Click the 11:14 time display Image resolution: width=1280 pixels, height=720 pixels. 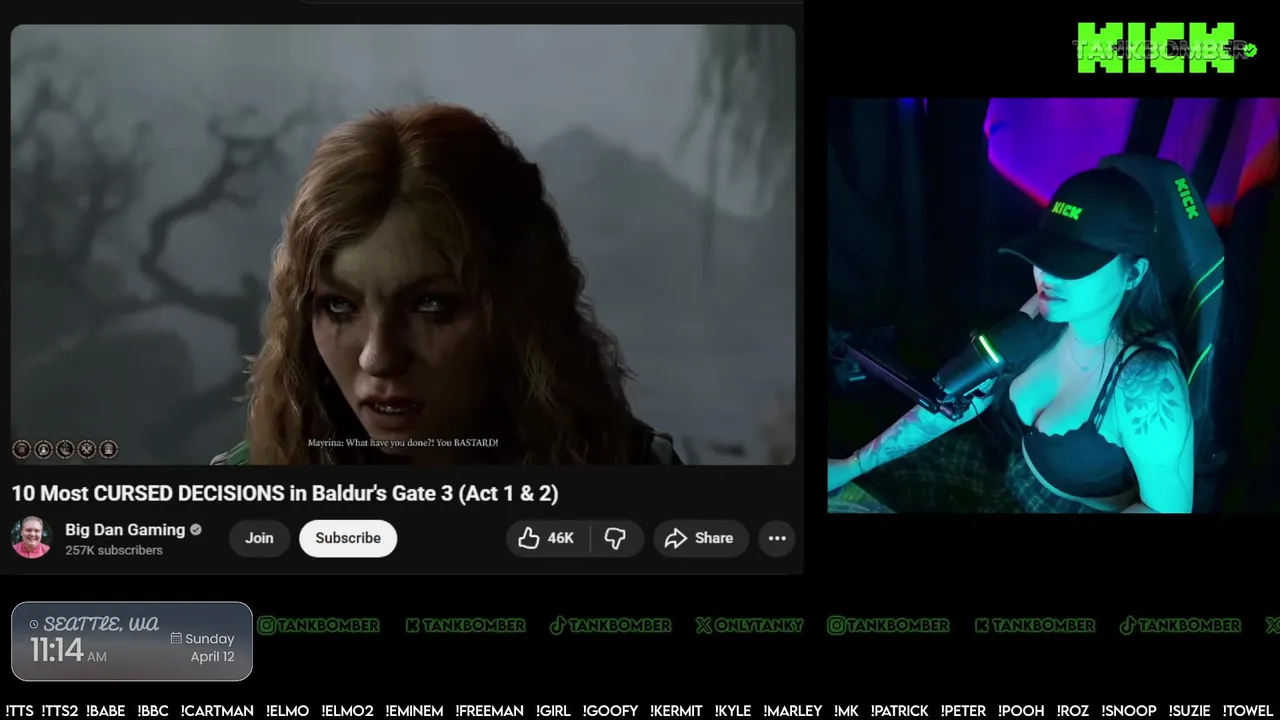coord(56,650)
